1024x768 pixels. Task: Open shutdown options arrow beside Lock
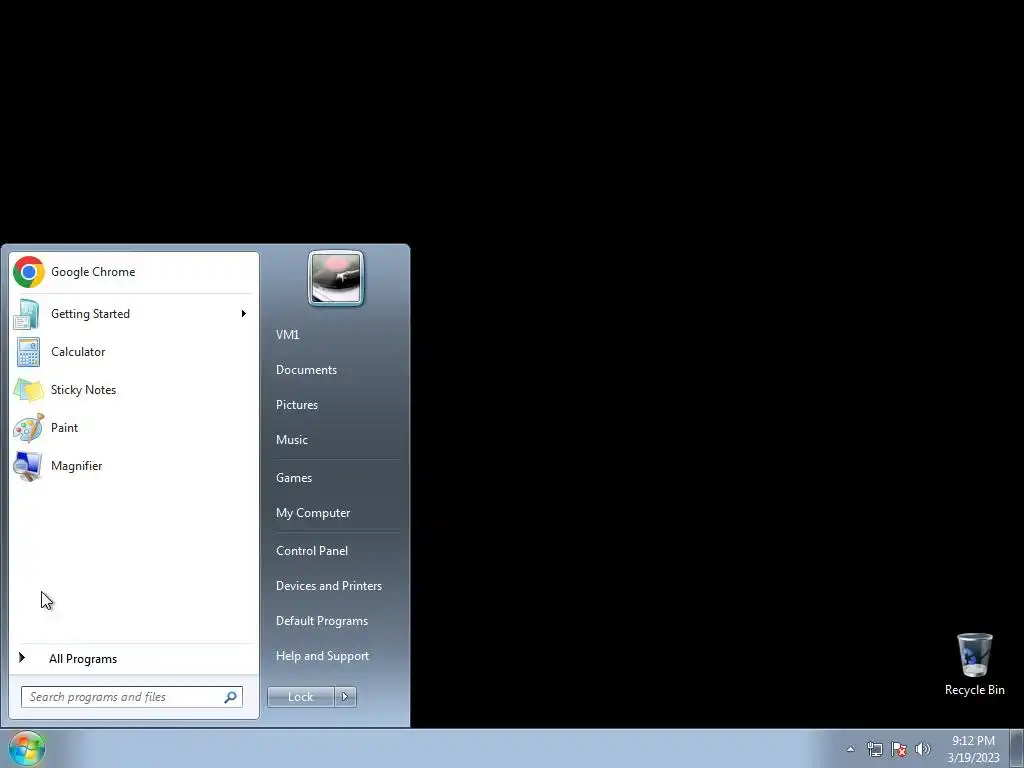[x=345, y=697]
